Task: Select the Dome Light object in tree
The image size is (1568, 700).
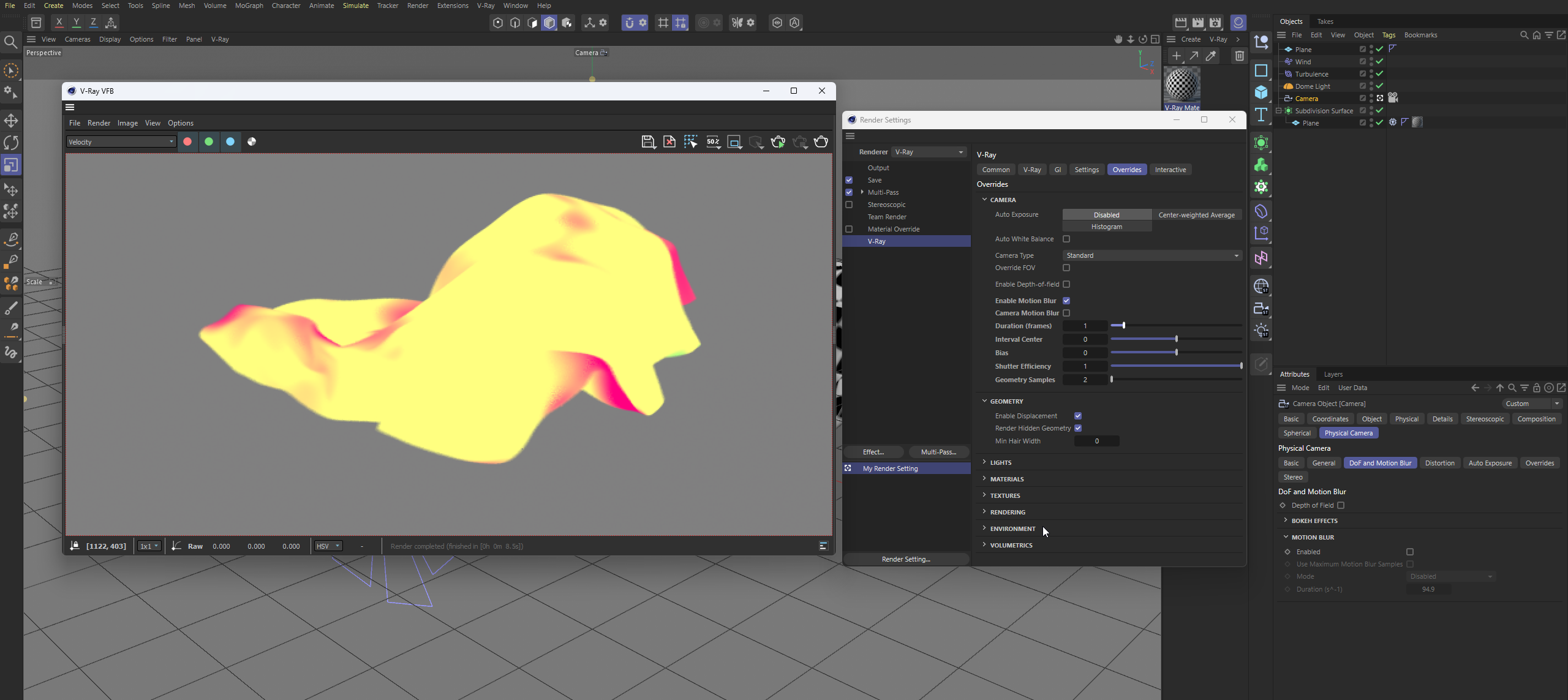Action: click(x=1313, y=86)
